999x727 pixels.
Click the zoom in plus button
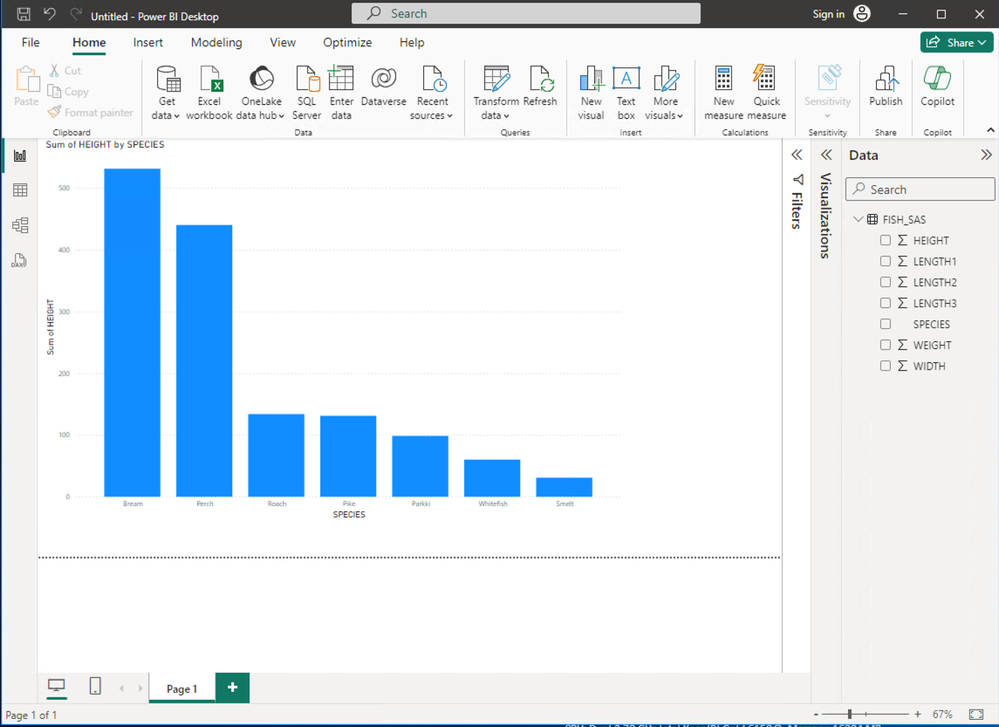(x=917, y=714)
